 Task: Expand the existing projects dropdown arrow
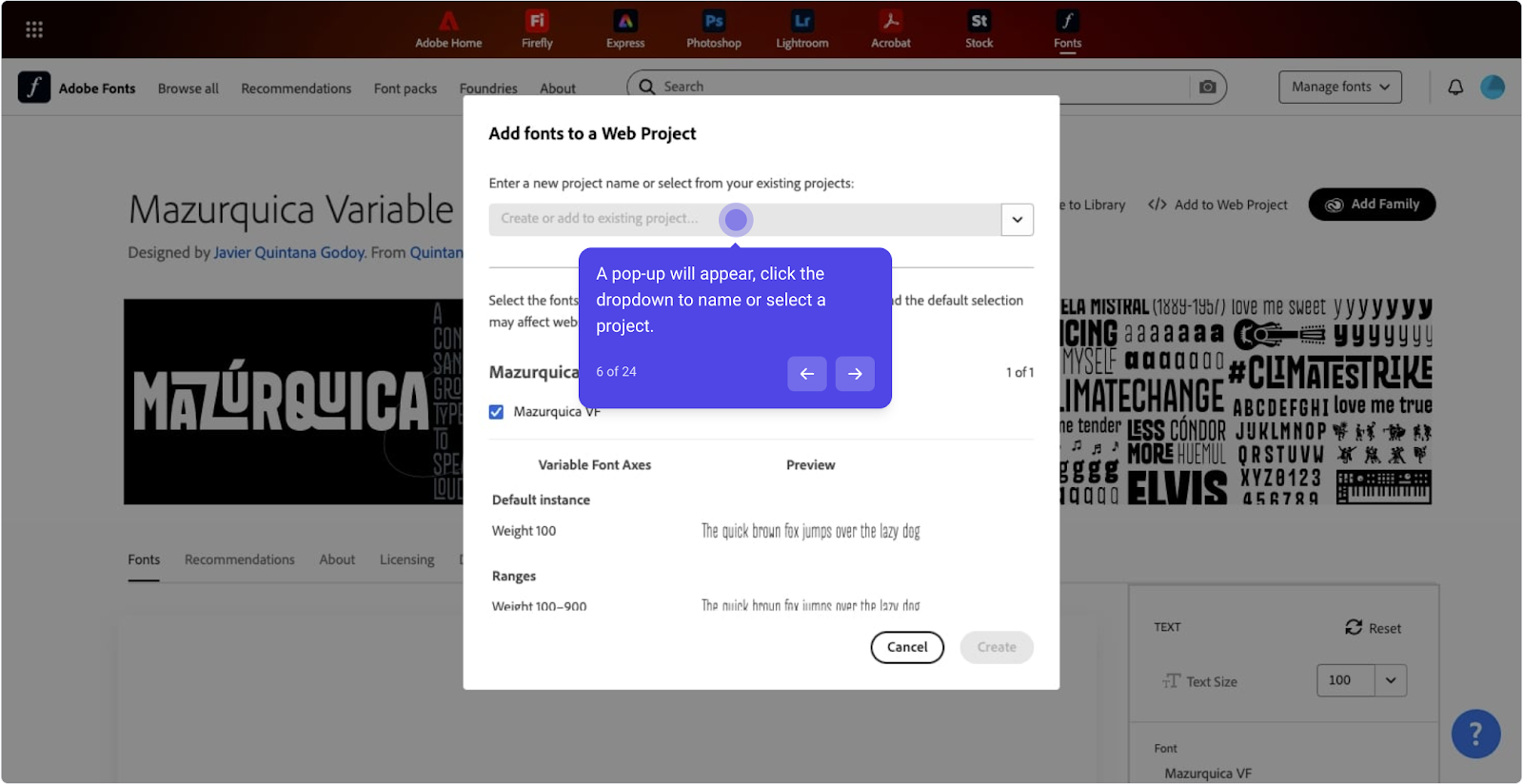(1017, 220)
